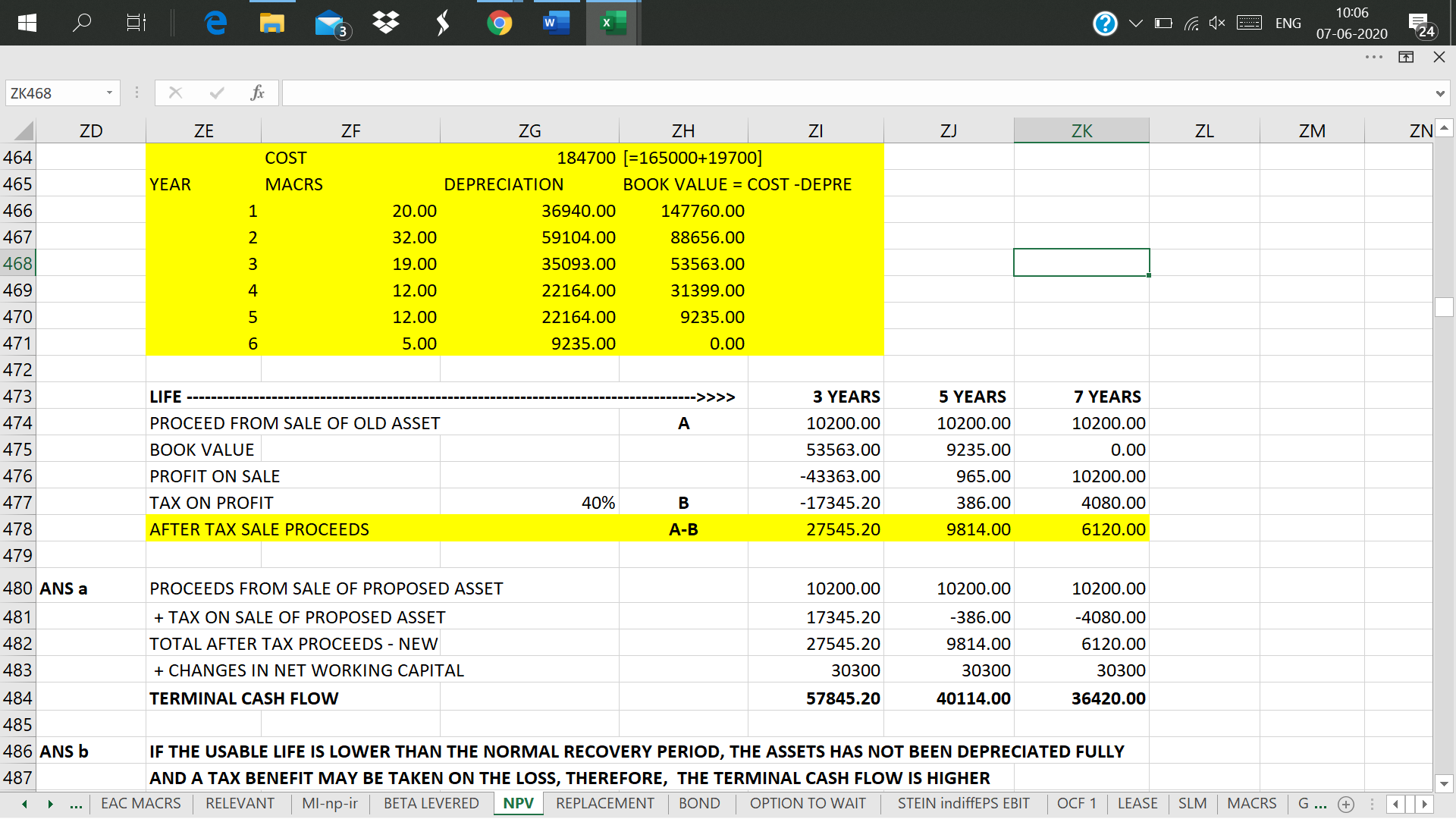Viewport: 1456px width, 819px height.
Task: Click the three-dots more options button
Action: pyautogui.click(x=1373, y=57)
